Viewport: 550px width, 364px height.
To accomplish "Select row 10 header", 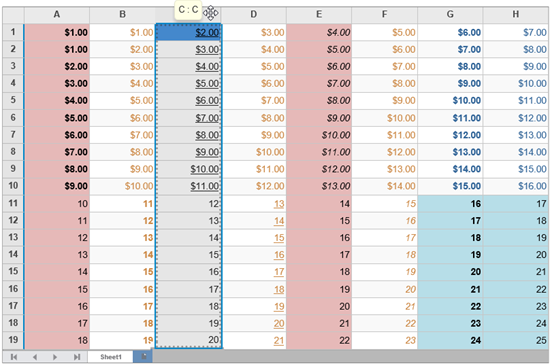I will click(13, 186).
